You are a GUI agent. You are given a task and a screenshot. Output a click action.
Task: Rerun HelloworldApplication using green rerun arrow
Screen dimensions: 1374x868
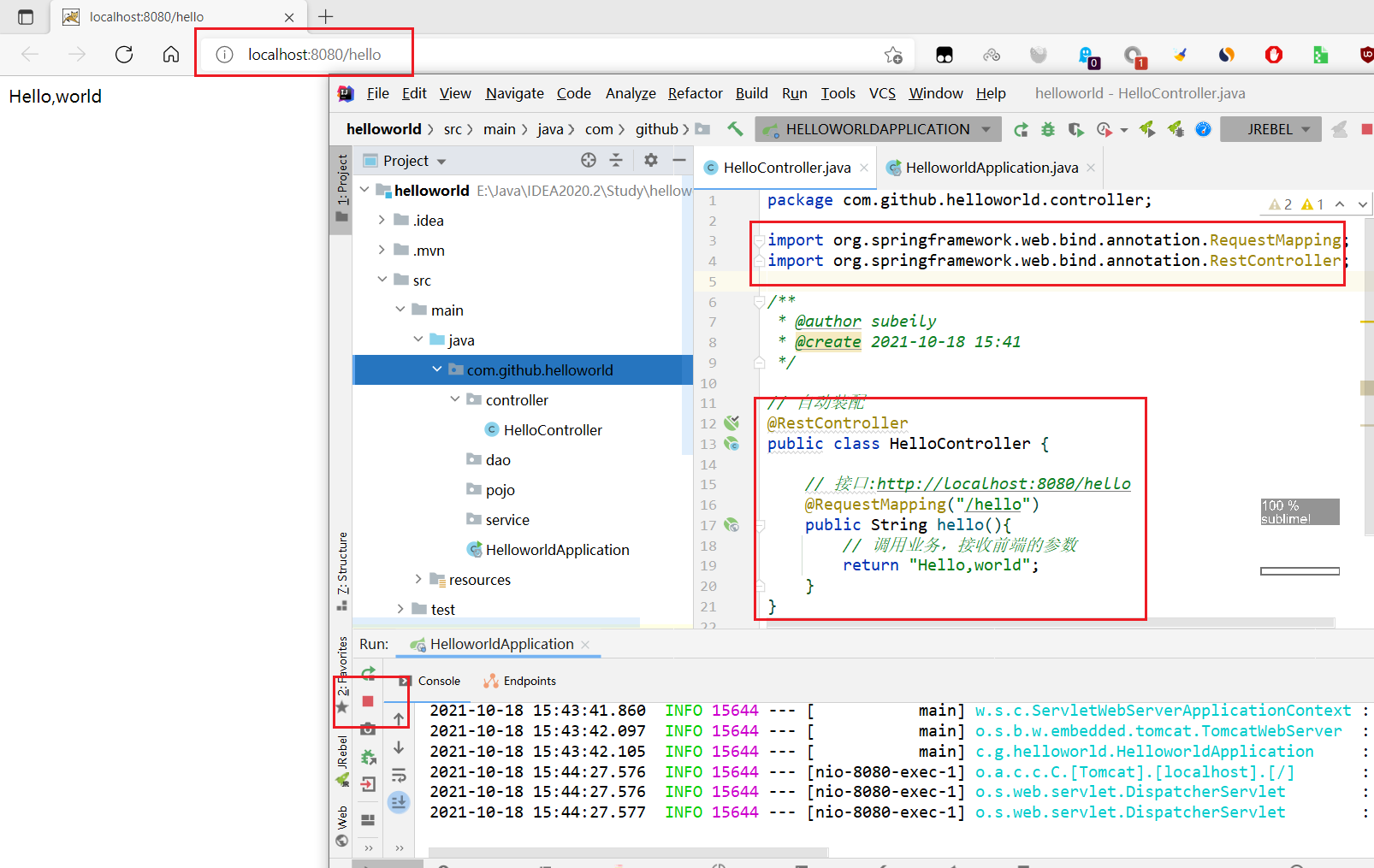point(368,673)
